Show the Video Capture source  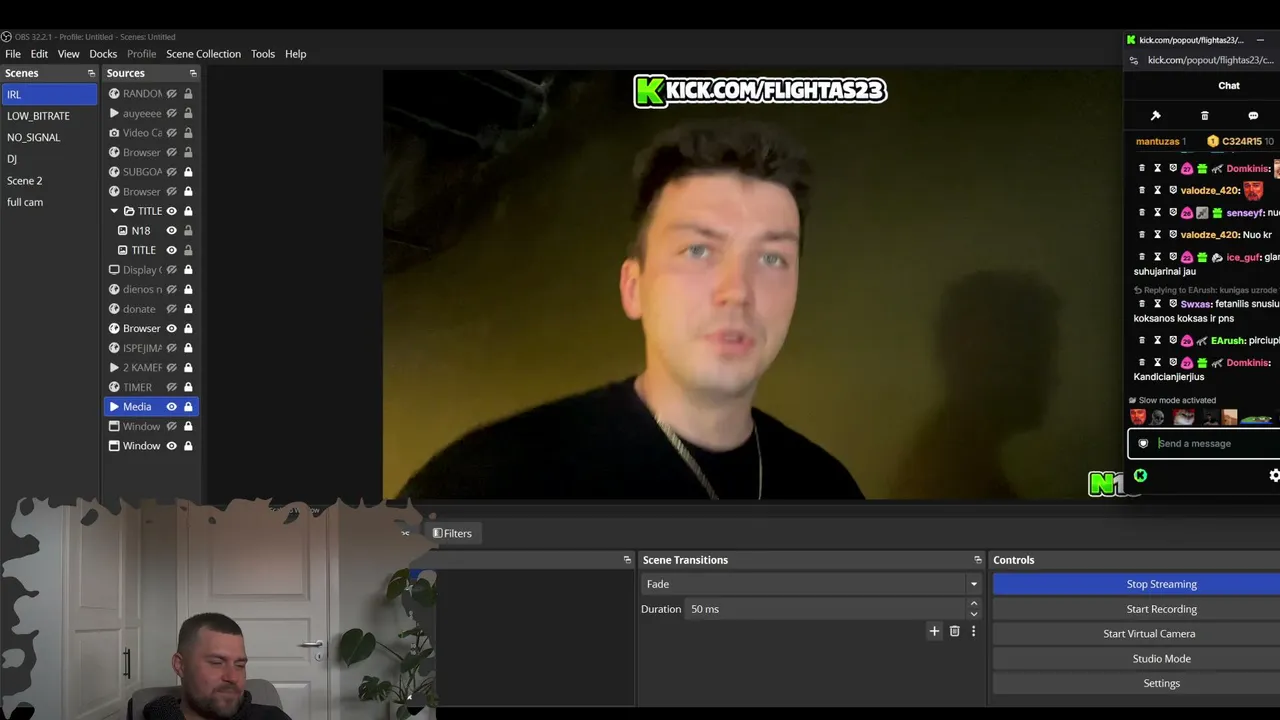point(171,133)
